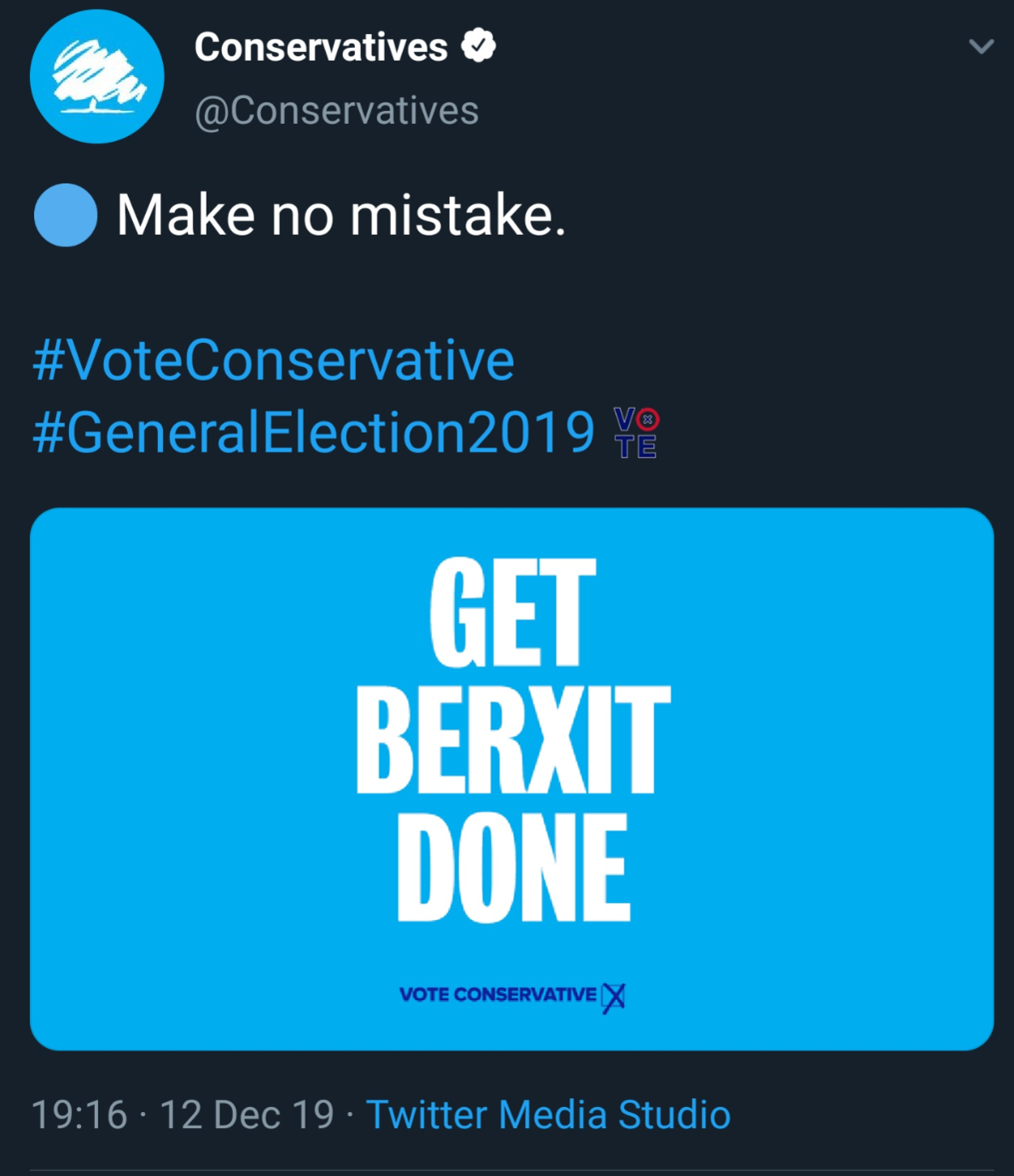
Task: Click the verified badge beside Conservatives
Action: pos(479,46)
